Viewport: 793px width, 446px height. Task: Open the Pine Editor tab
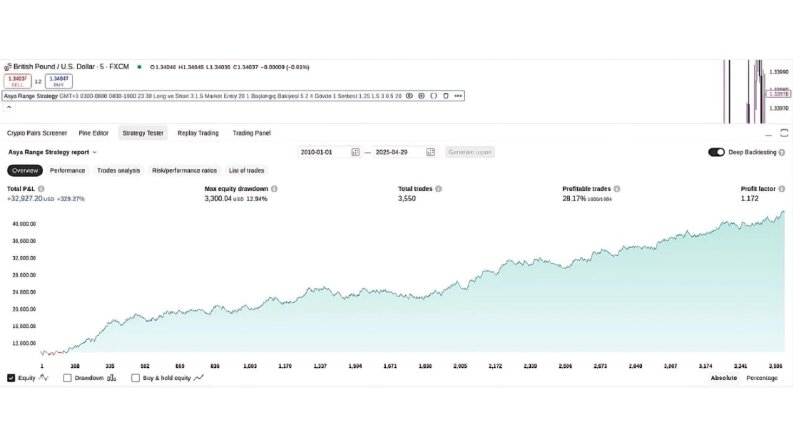pos(94,133)
